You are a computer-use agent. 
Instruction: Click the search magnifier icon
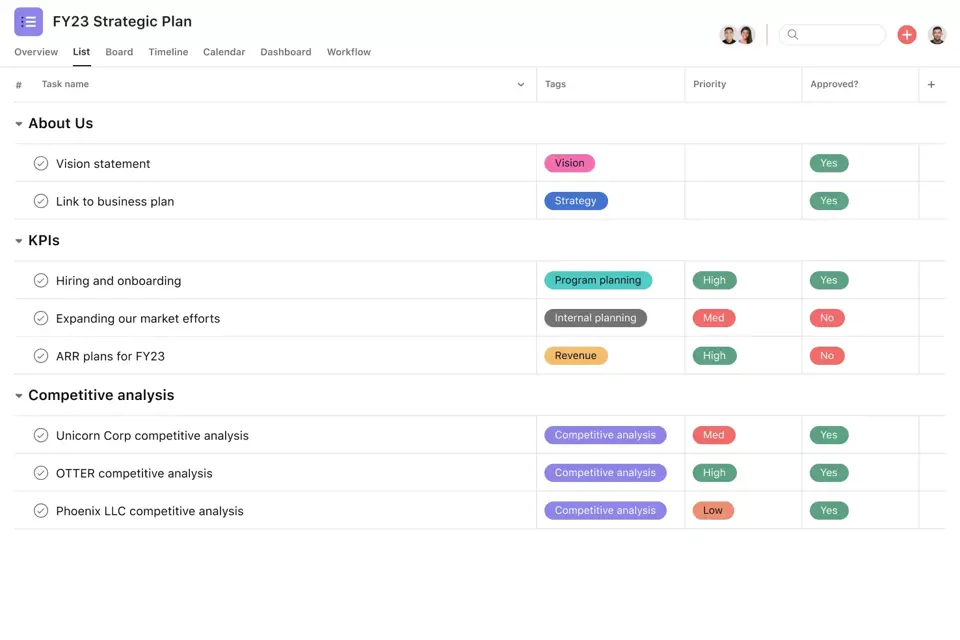793,34
